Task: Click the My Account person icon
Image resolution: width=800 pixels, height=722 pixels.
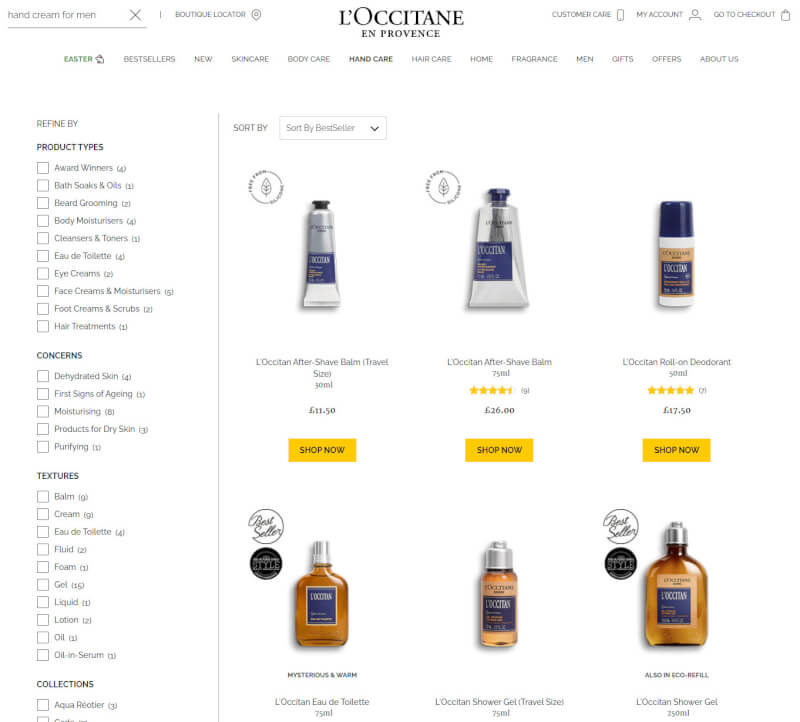Action: [x=695, y=15]
